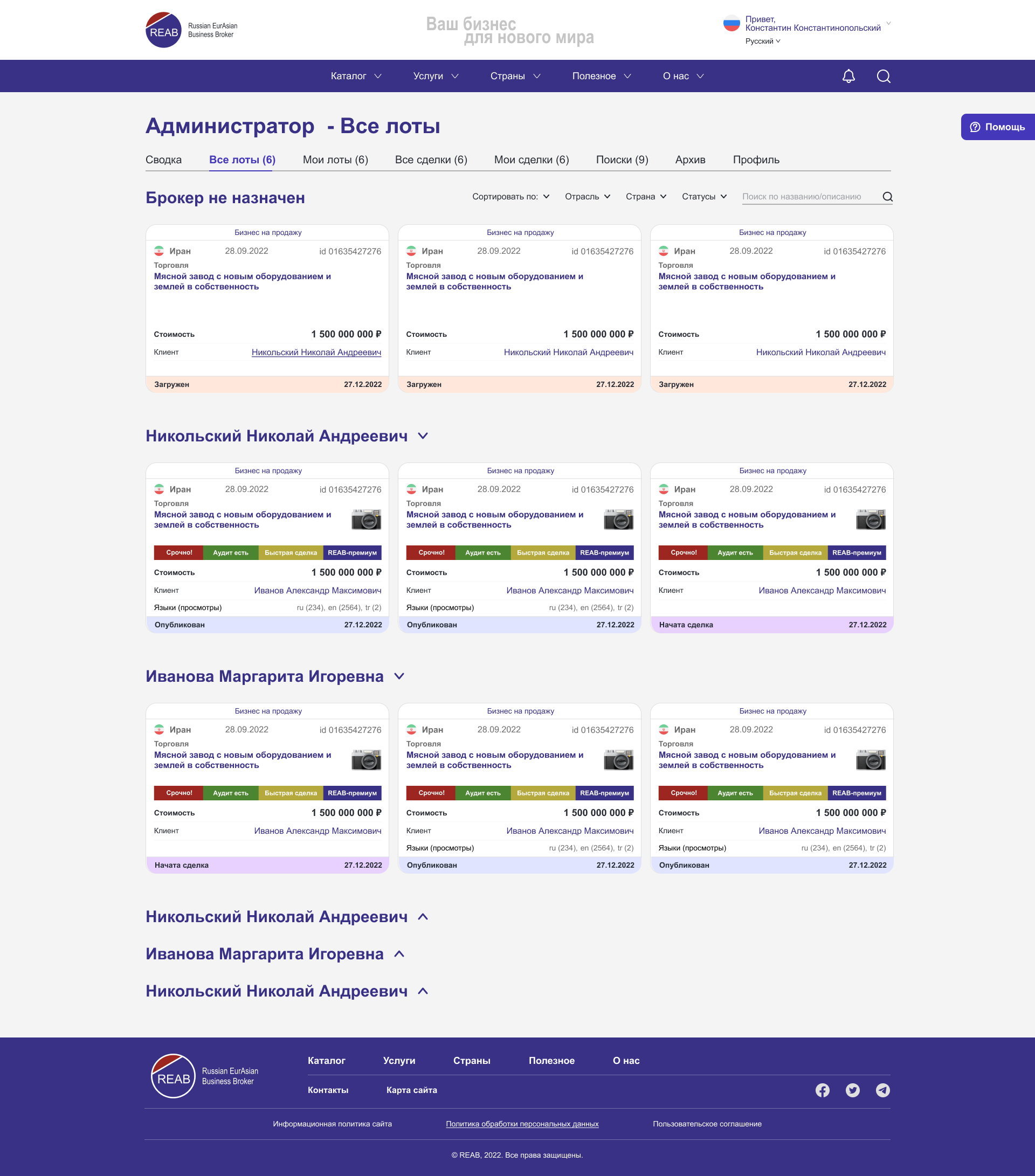Screen dimensions: 1035x1176
Task: Switch to the "Мои лоты (6)" tab
Action: [x=335, y=160]
